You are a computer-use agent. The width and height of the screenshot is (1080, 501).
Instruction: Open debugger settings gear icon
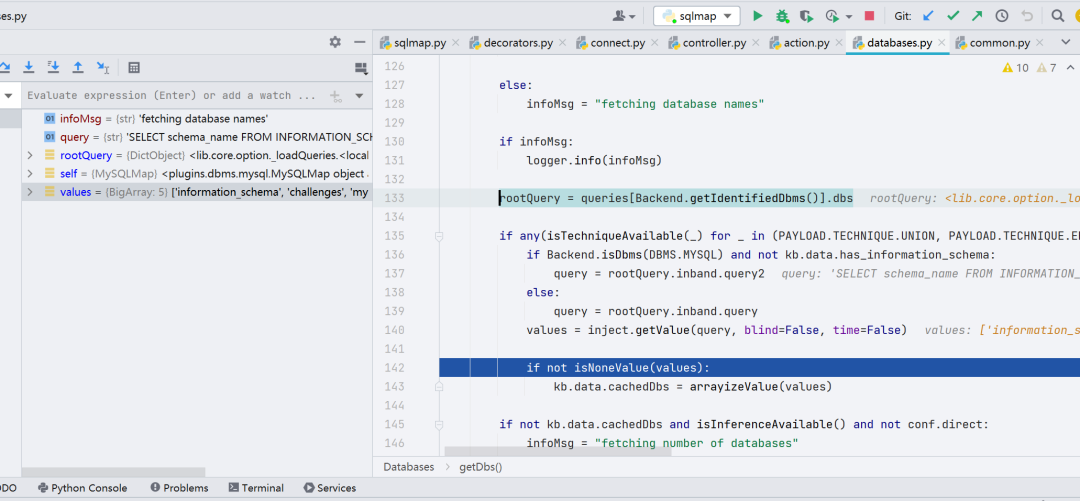click(x=335, y=42)
